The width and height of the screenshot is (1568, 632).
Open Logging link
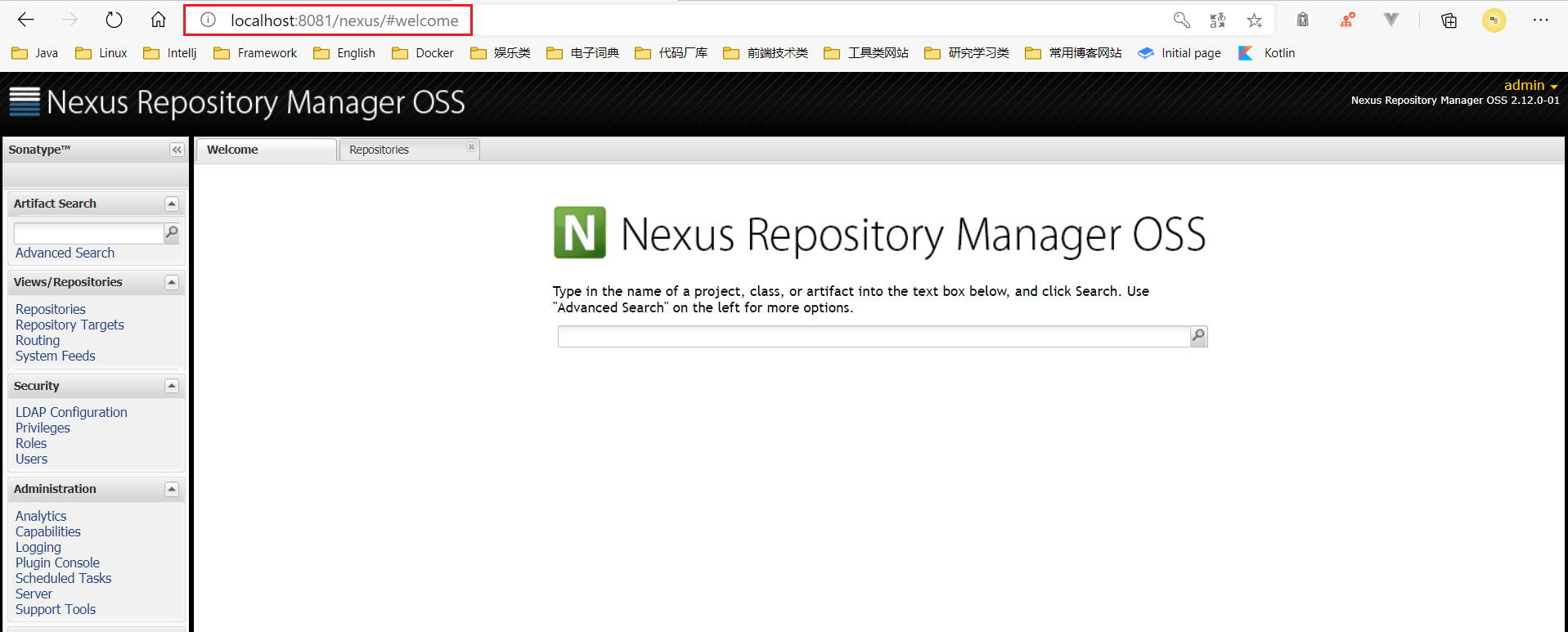(x=38, y=547)
